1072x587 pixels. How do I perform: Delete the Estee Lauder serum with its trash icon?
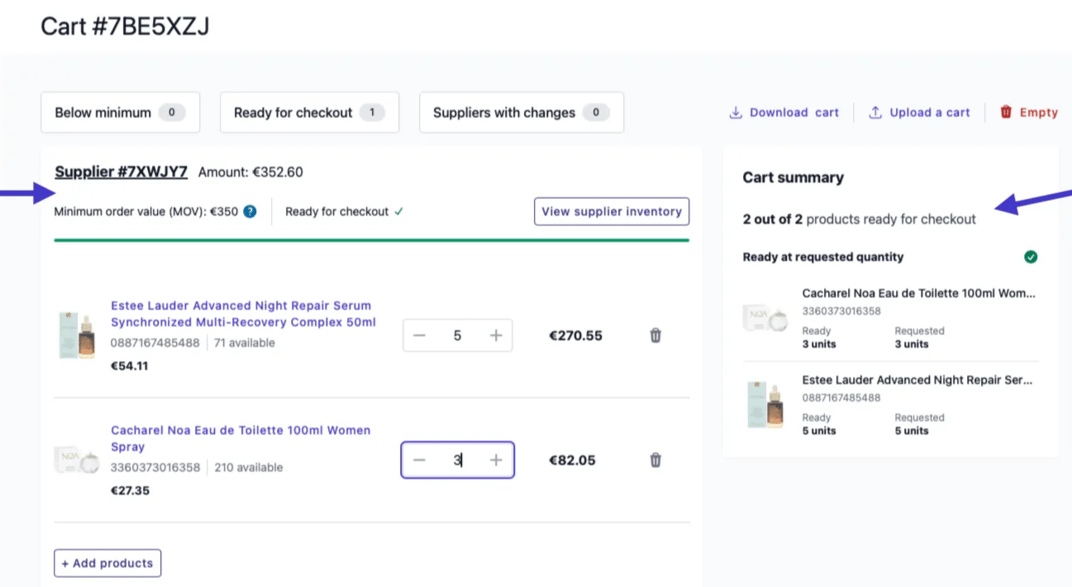click(x=655, y=335)
